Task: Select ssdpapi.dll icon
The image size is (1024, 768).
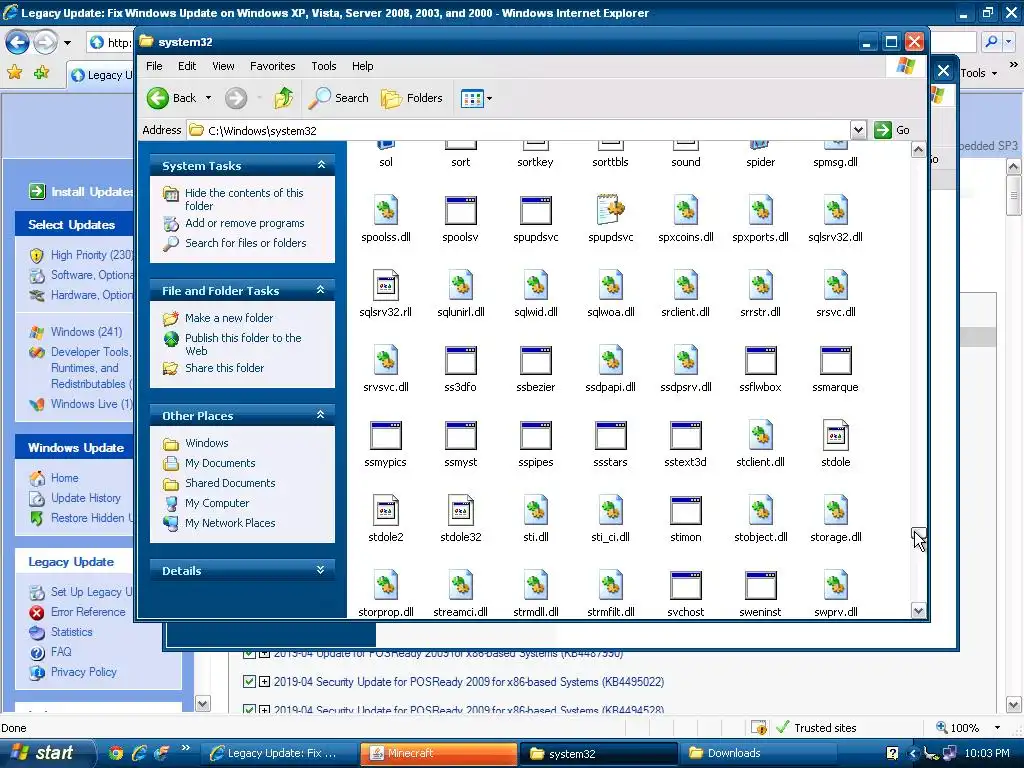Action: [611, 360]
